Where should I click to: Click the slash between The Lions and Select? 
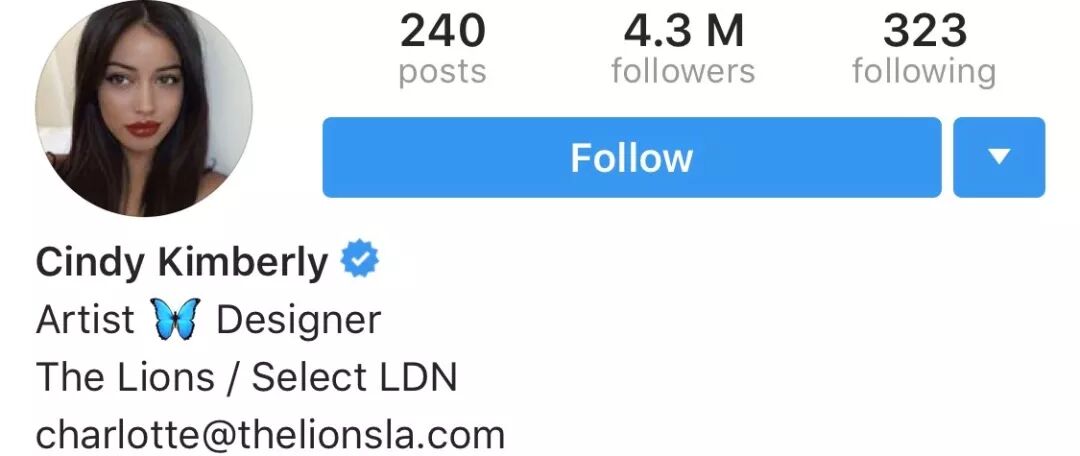[x=233, y=378]
